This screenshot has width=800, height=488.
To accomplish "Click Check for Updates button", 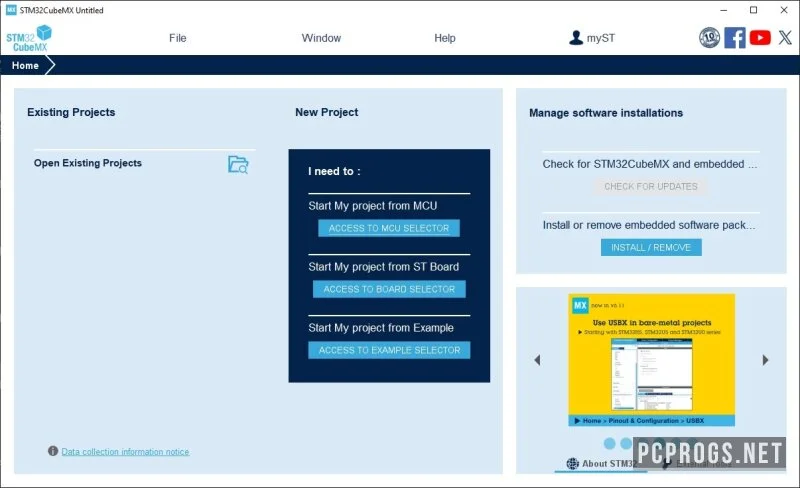I will (651, 186).
